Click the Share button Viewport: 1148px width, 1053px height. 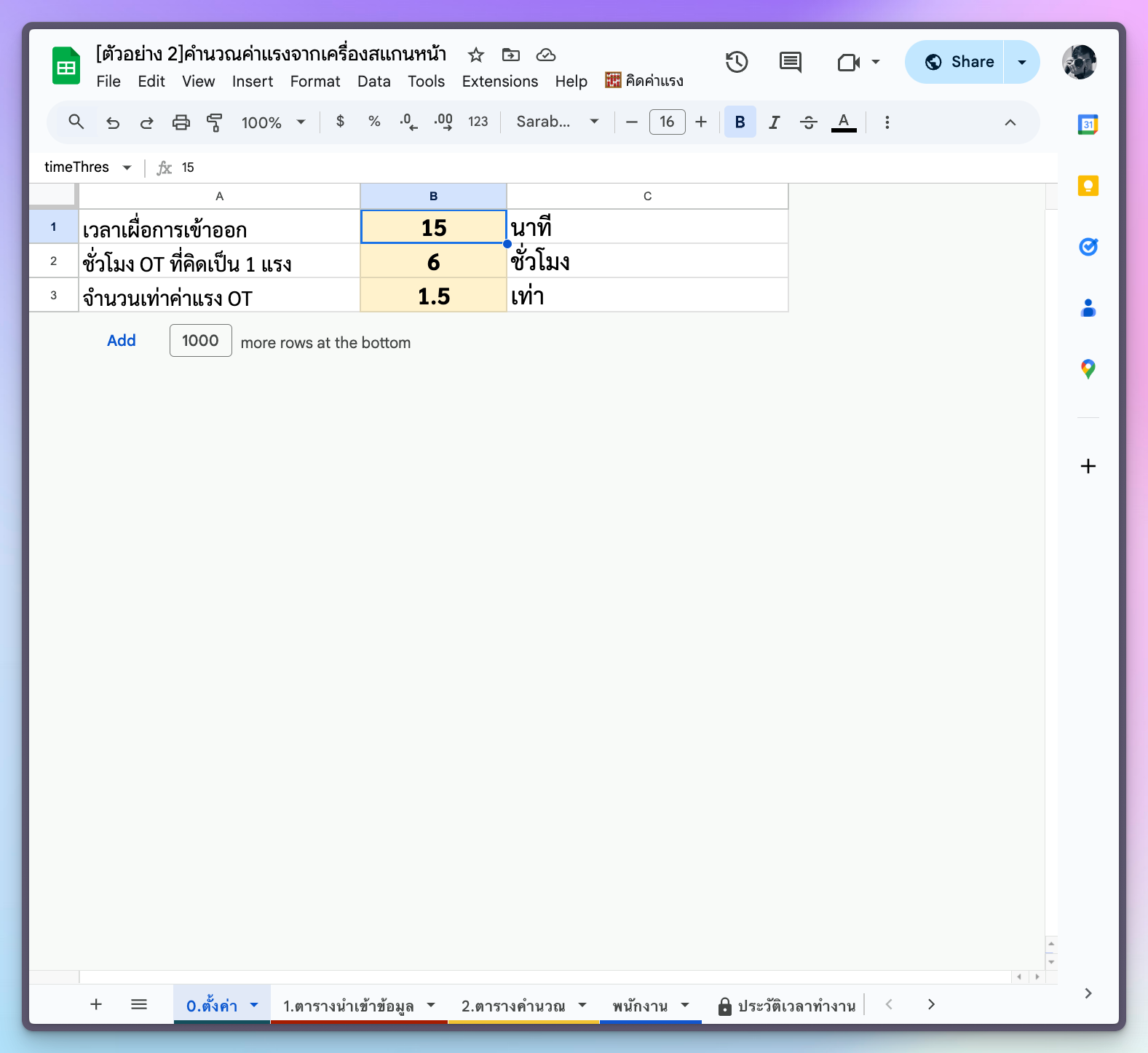(x=959, y=62)
